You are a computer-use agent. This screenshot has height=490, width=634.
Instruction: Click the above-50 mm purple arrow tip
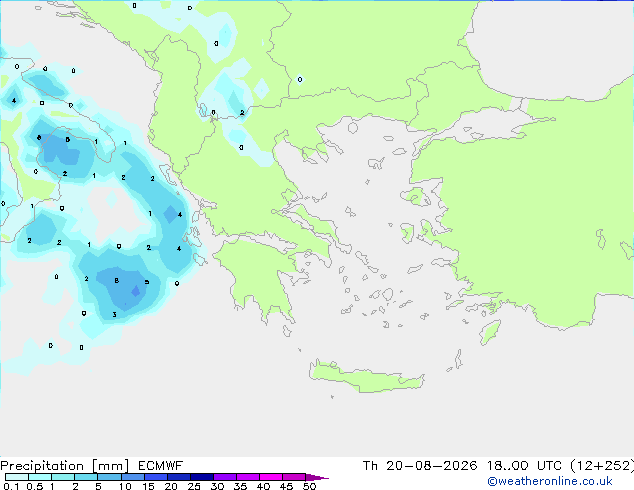pyautogui.click(x=317, y=477)
